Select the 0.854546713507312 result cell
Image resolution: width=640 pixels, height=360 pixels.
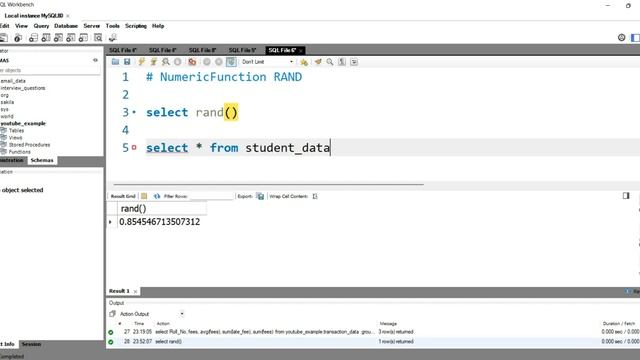(x=160, y=222)
